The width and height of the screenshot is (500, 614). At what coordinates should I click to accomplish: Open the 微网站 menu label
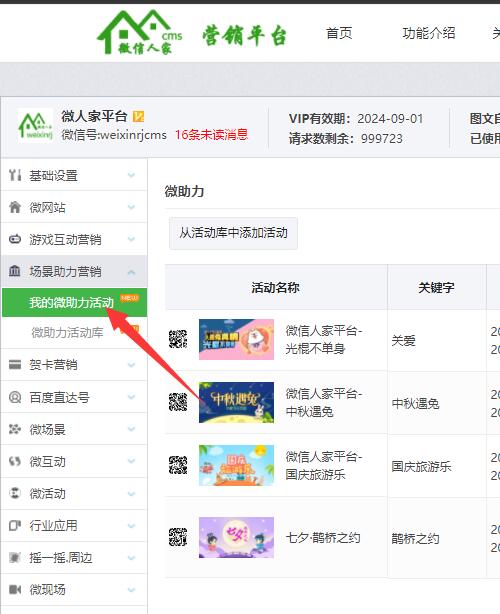(47, 207)
